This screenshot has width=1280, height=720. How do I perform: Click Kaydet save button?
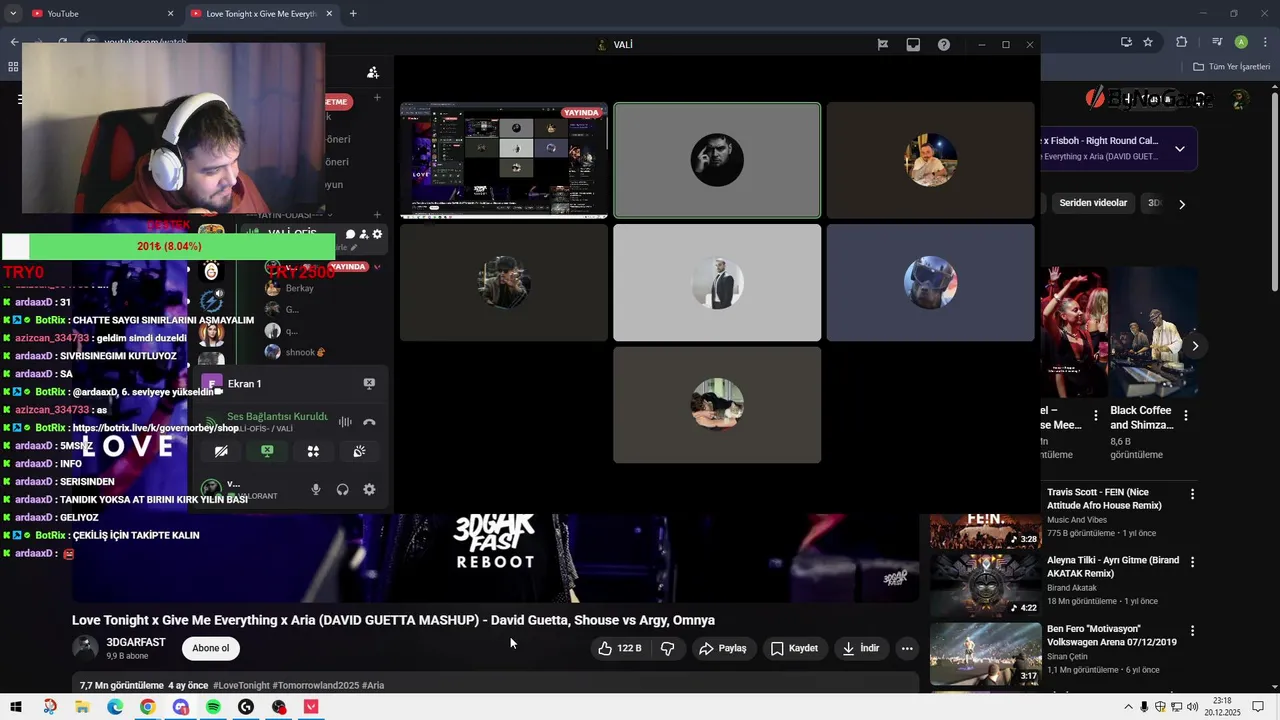(x=794, y=648)
